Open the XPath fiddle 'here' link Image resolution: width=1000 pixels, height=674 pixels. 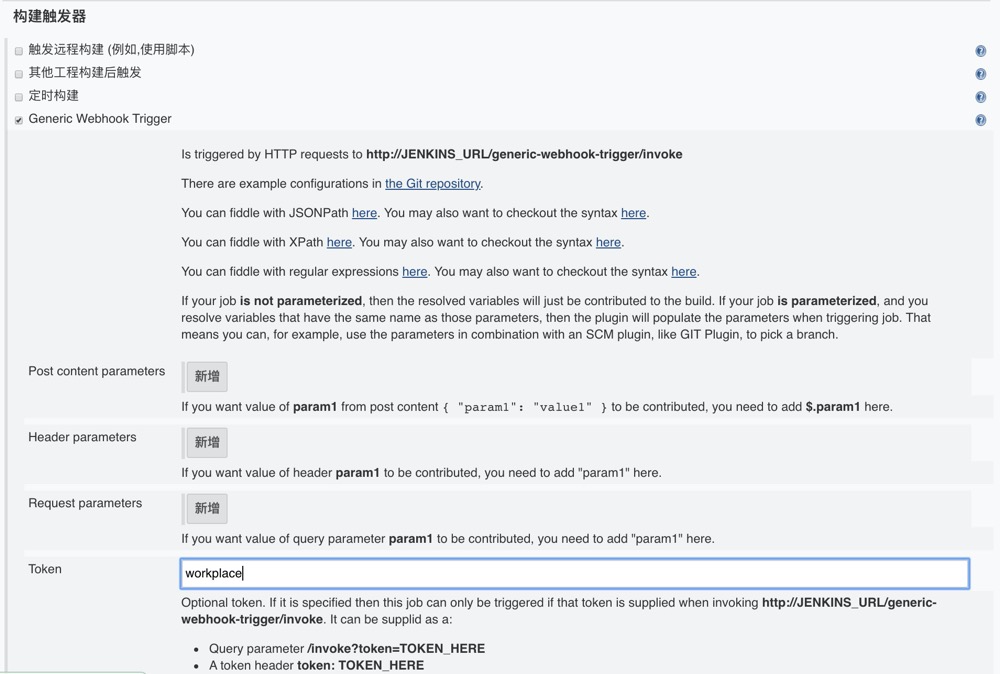pyautogui.click(x=339, y=242)
